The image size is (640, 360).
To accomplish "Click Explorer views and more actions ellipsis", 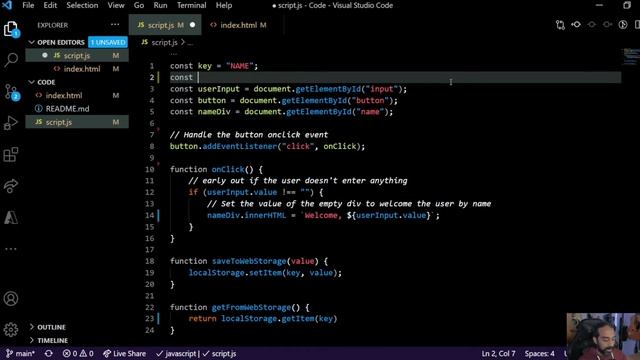I will point(115,25).
